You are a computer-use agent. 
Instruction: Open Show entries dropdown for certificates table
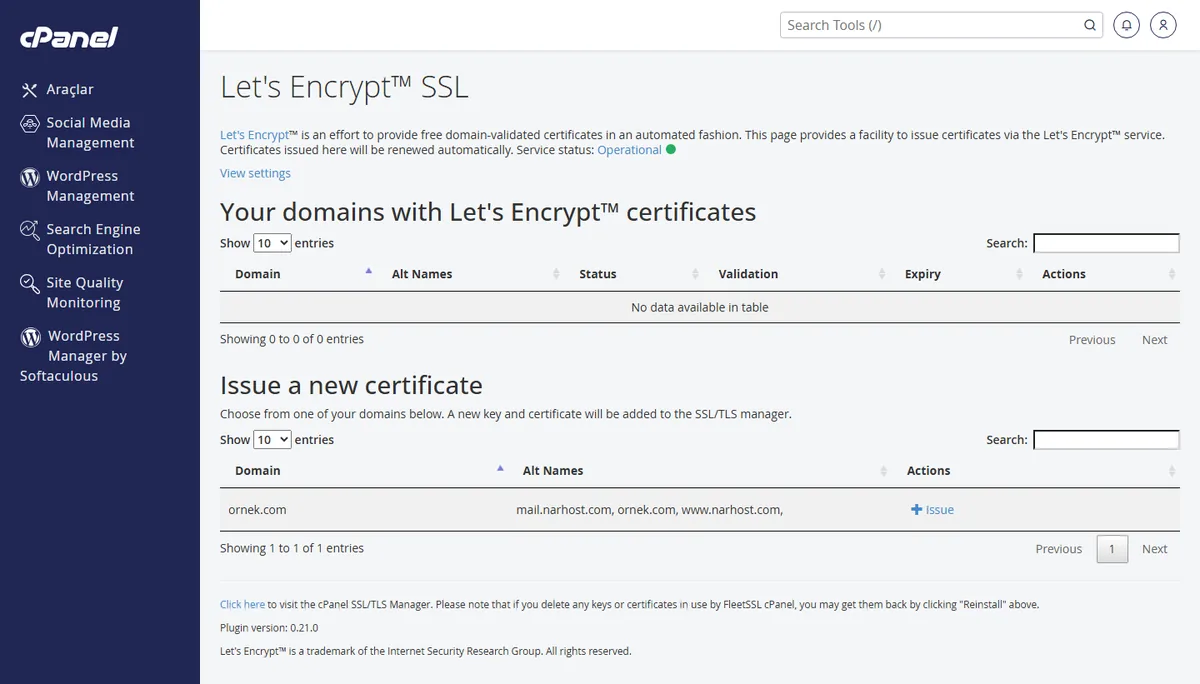(272, 243)
